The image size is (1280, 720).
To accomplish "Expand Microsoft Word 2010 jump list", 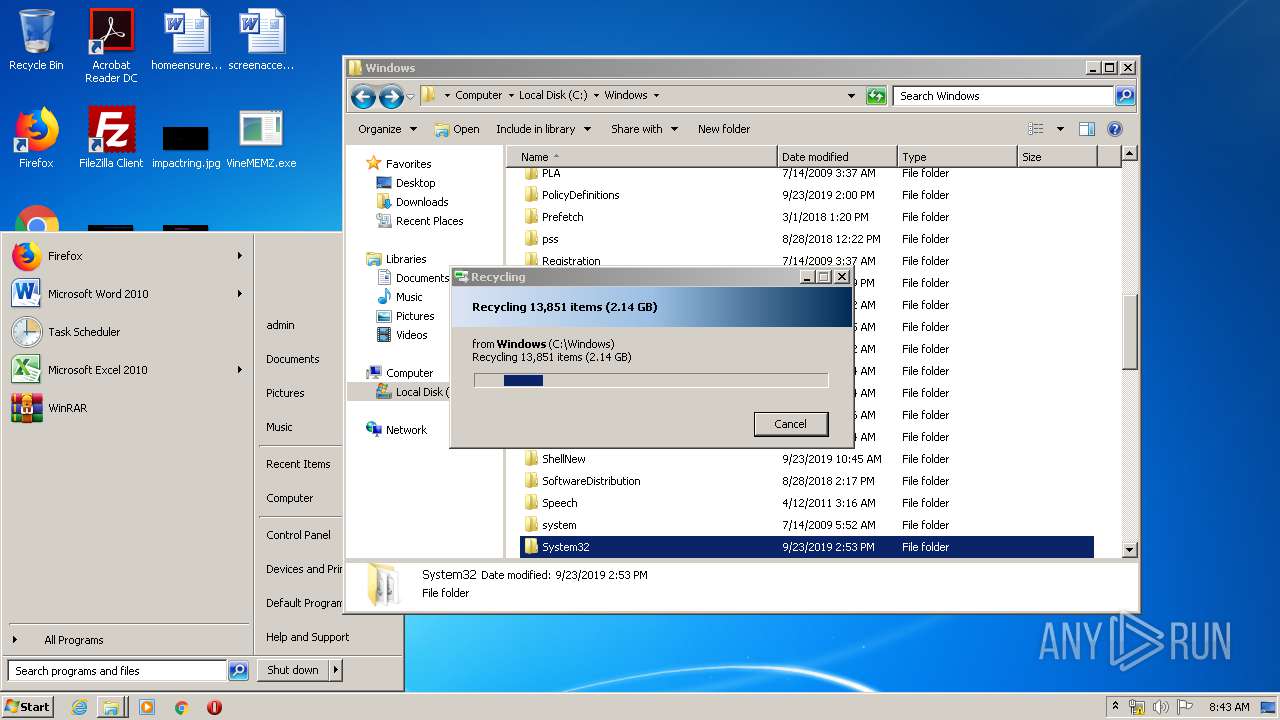I will click(240, 294).
